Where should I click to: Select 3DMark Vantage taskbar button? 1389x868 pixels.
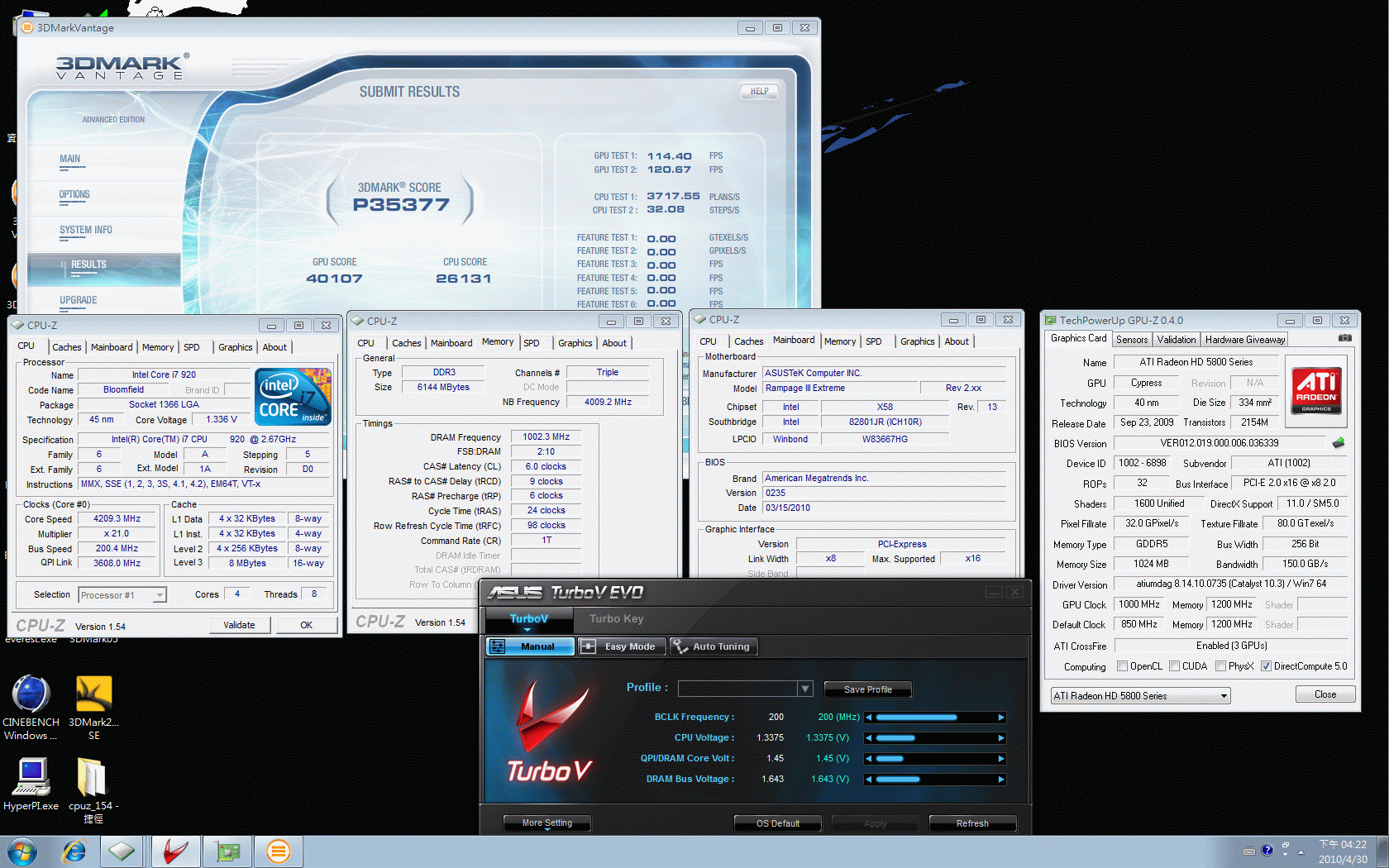coord(278,851)
